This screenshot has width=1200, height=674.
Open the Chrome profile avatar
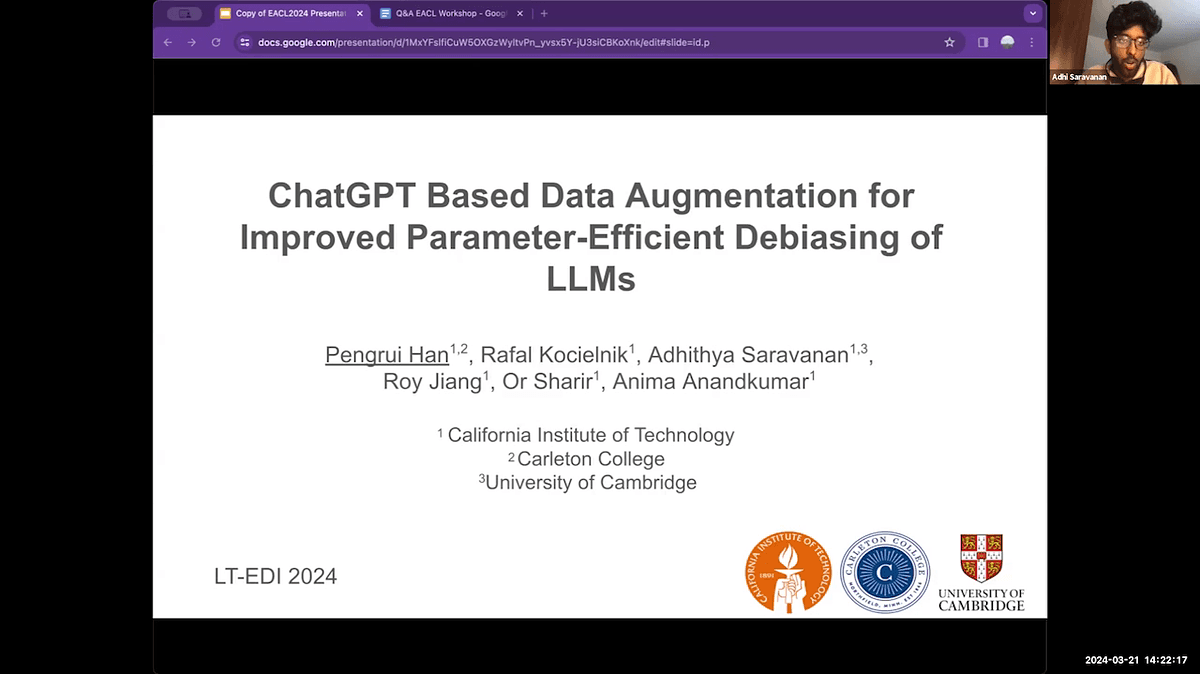[x=1007, y=43]
